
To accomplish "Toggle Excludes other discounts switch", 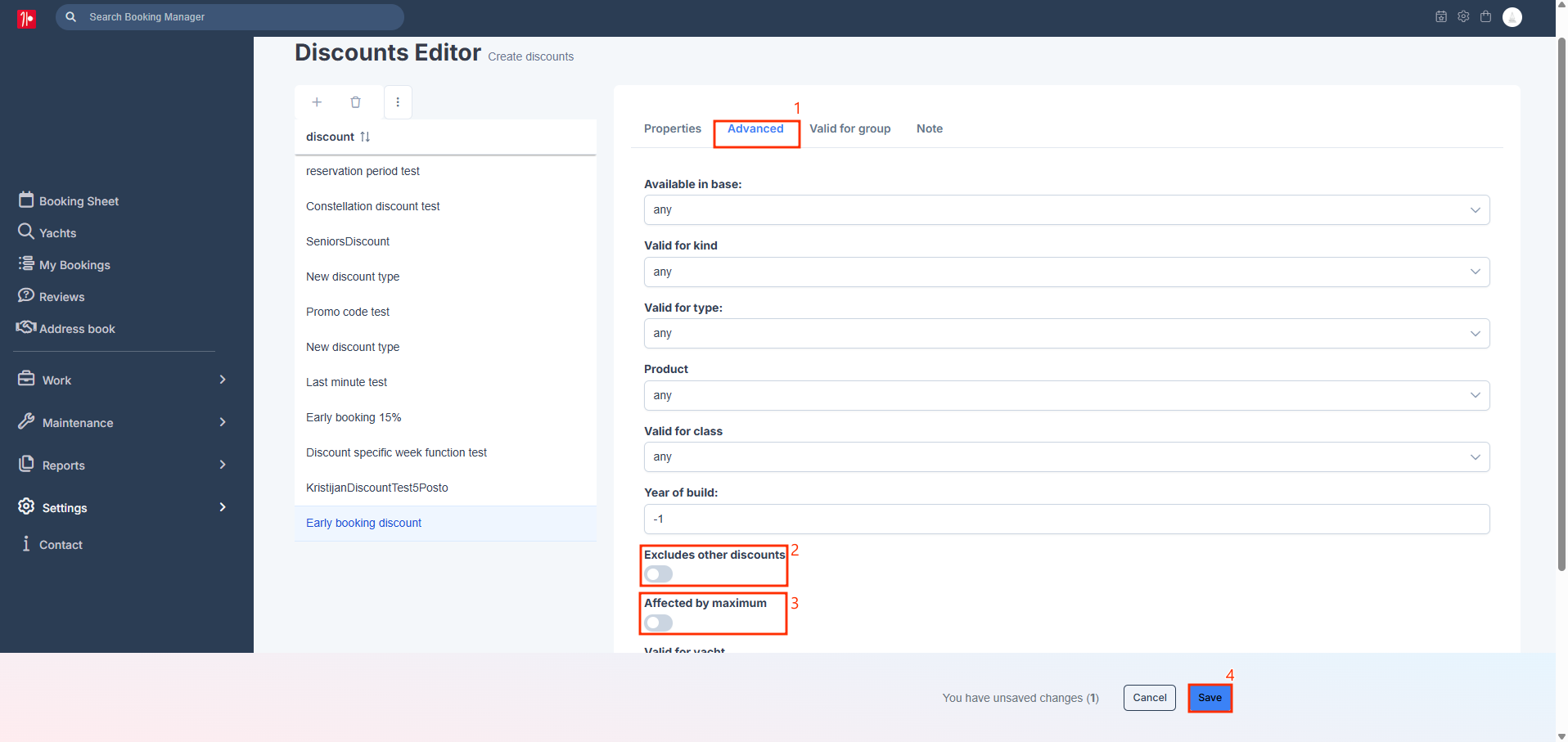I will tap(659, 574).
